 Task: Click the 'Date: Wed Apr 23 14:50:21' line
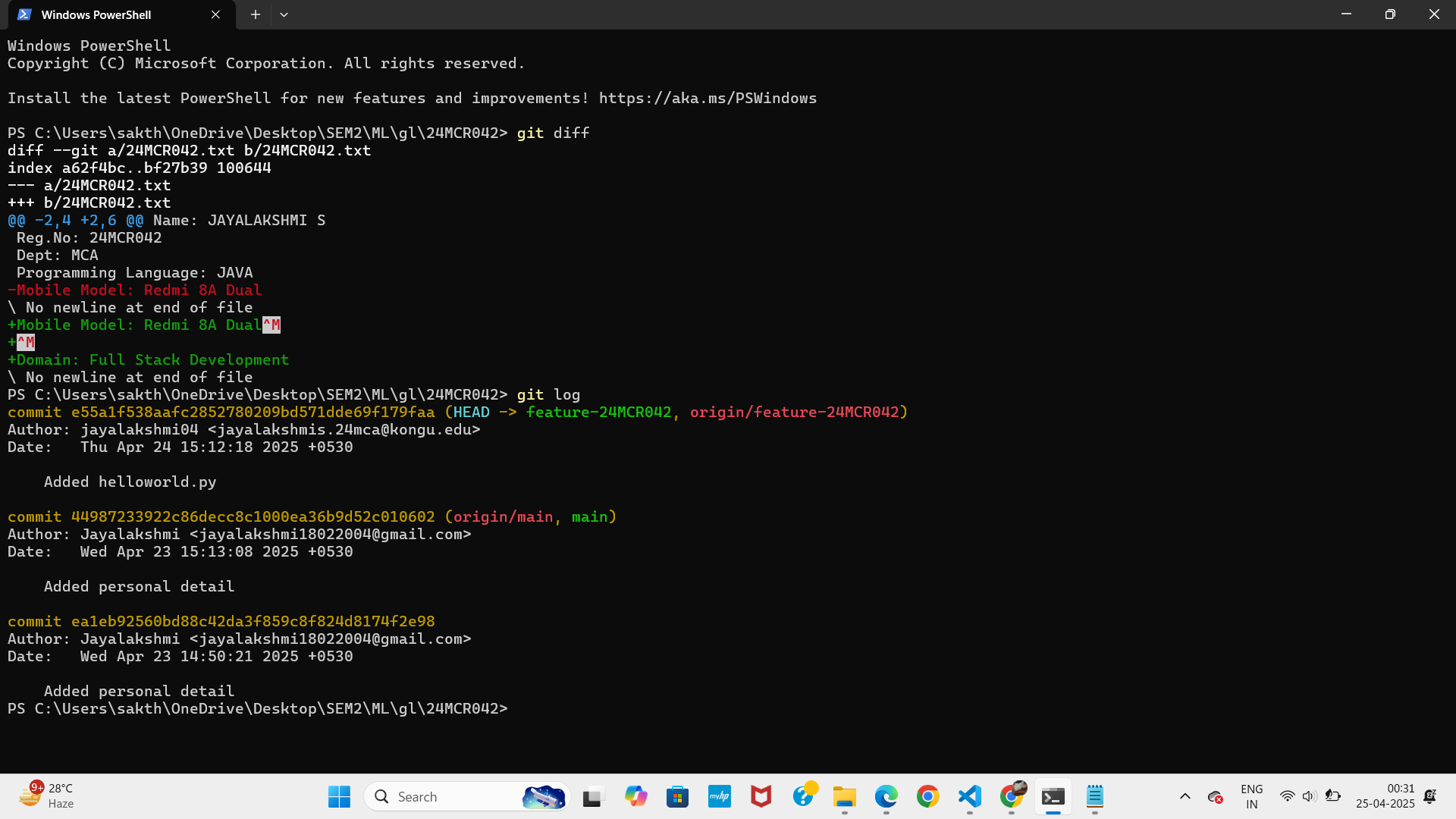[x=180, y=656]
